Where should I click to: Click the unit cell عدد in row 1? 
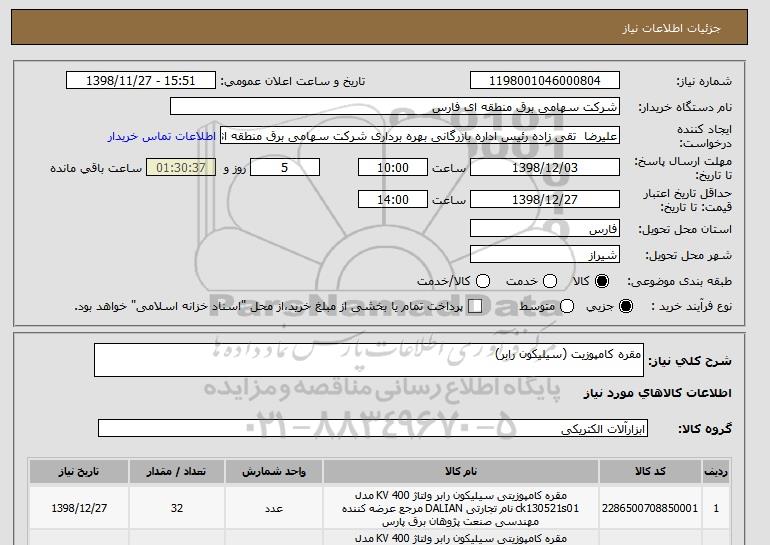point(274,508)
